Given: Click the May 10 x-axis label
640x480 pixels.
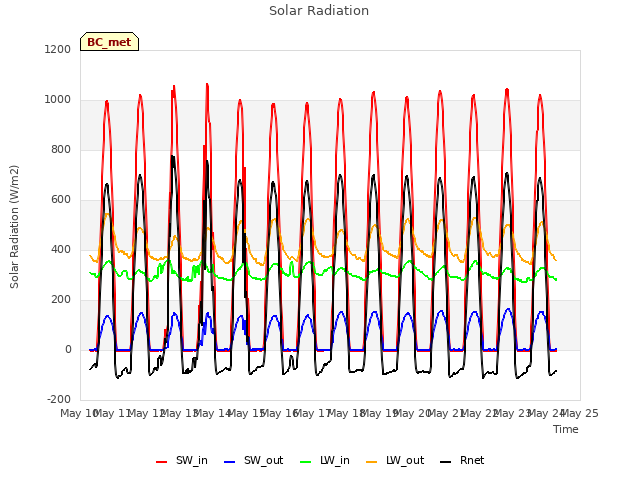Looking at the screenshot, I should click(x=80, y=413).
